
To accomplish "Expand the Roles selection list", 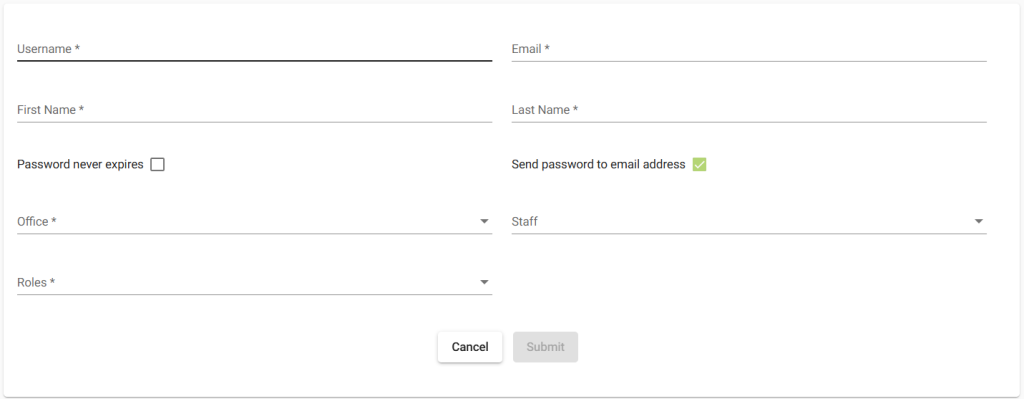I will (x=255, y=282).
